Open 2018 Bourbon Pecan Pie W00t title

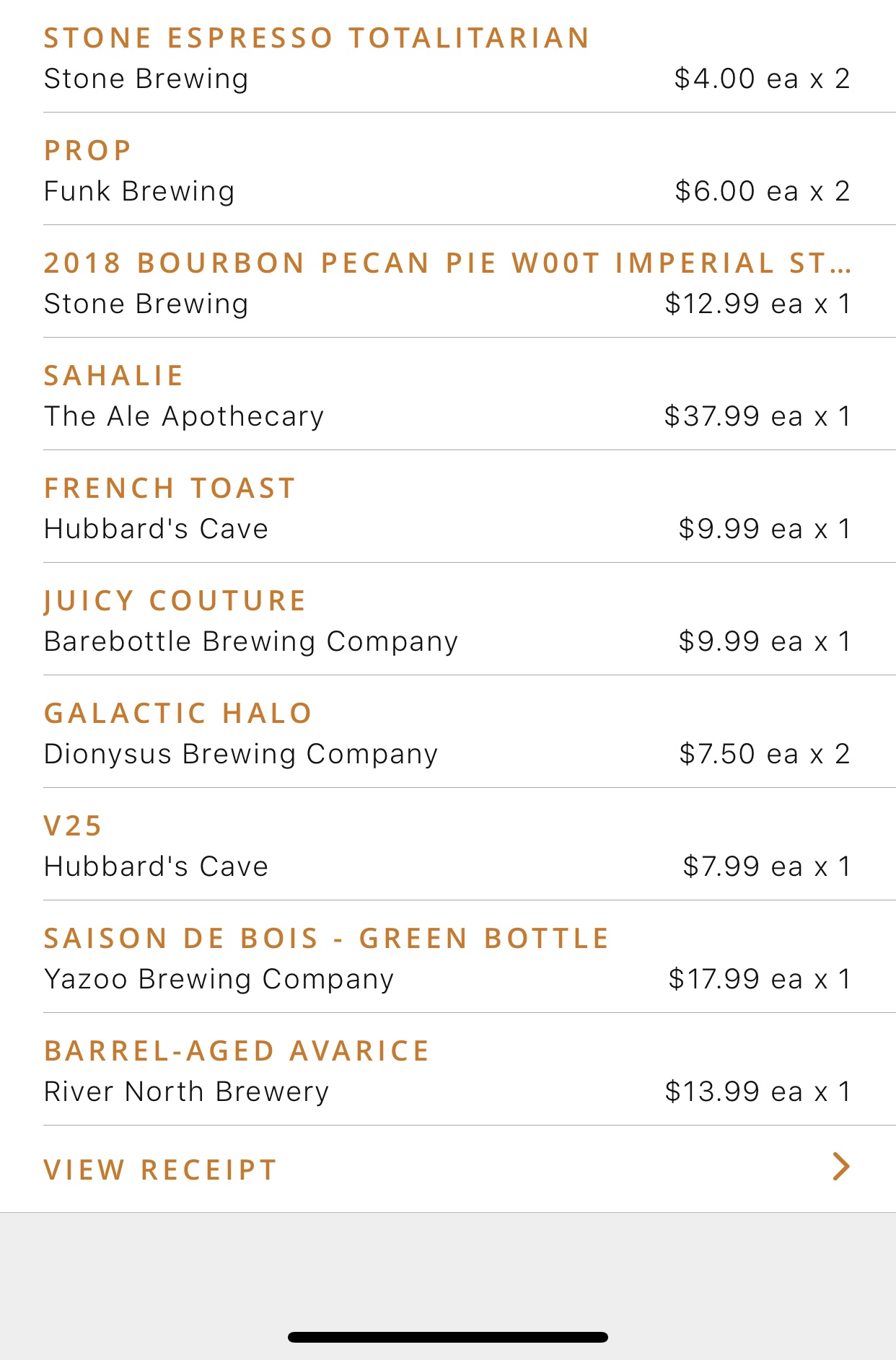pos(447,263)
